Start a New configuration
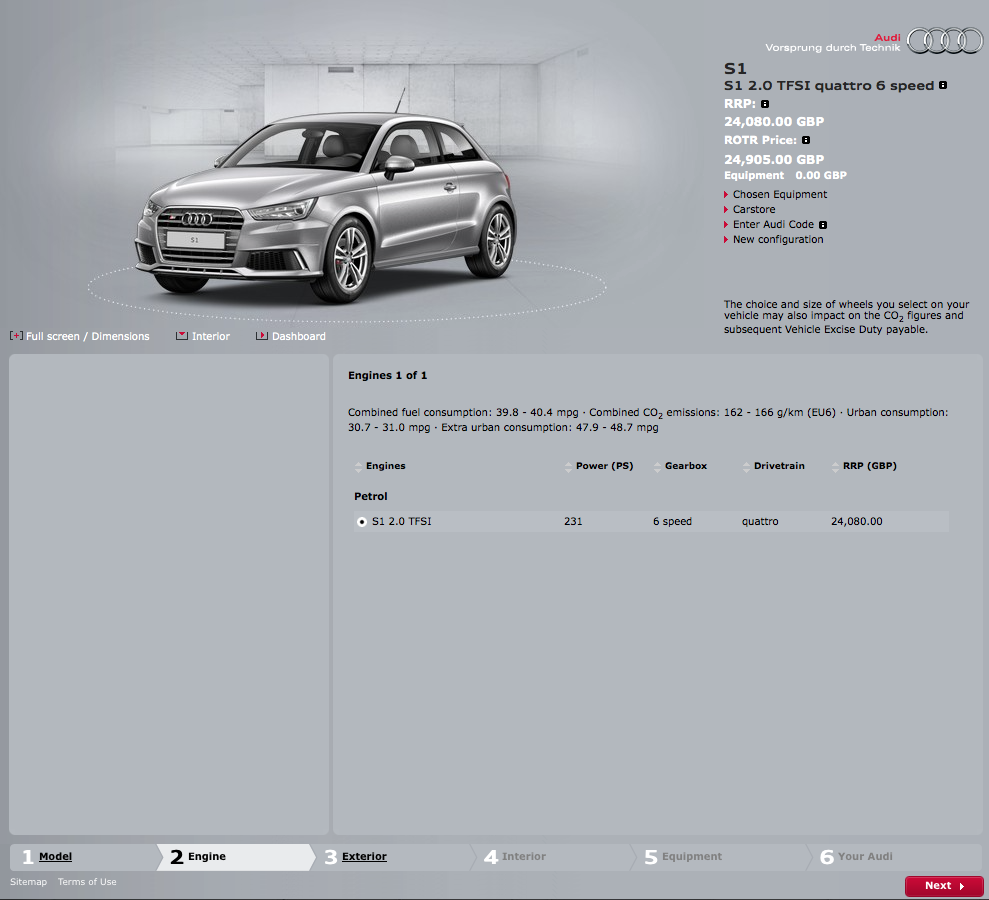Image resolution: width=989 pixels, height=900 pixels. pyautogui.click(x=777, y=240)
